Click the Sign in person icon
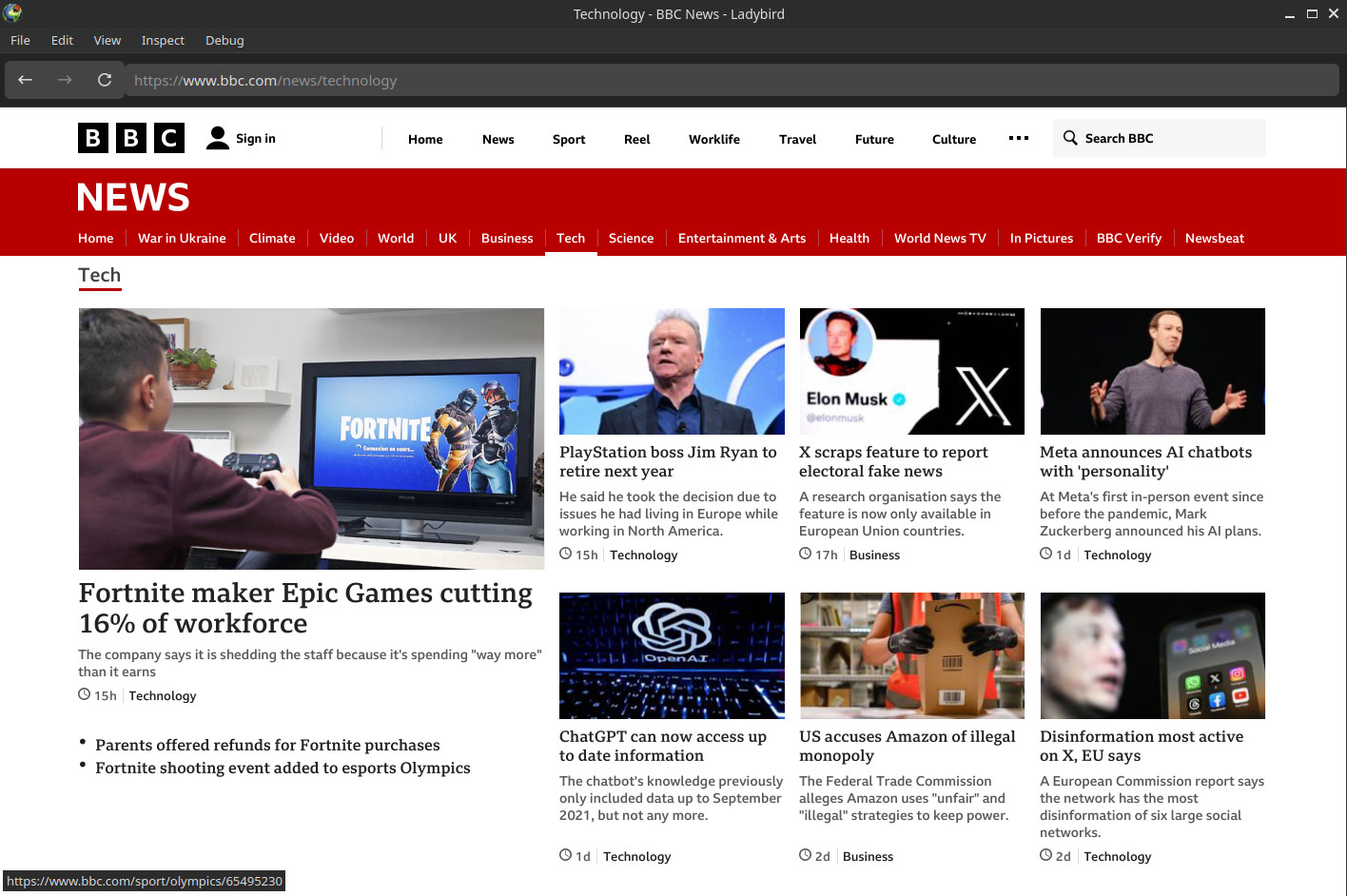Viewport: 1347px width, 896px height. point(218,139)
